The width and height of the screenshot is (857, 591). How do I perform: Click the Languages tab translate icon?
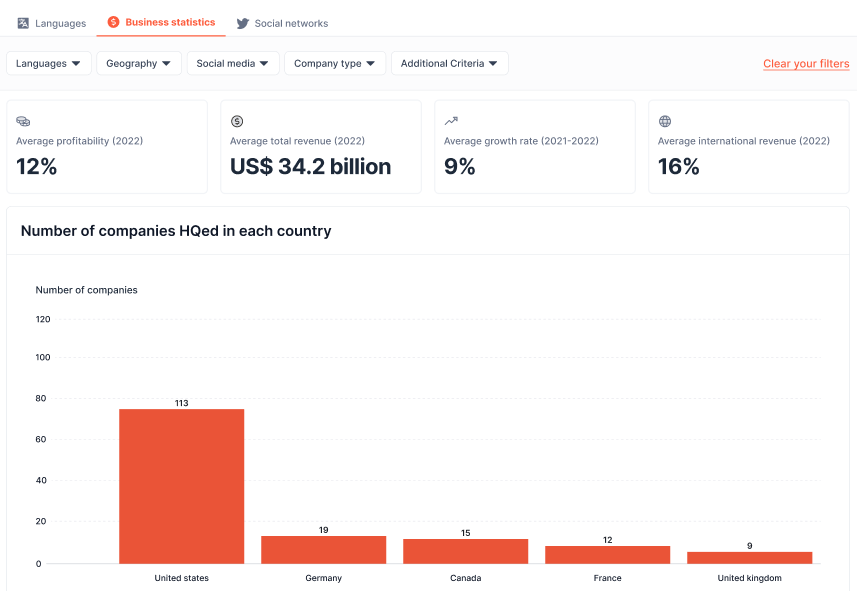23,23
